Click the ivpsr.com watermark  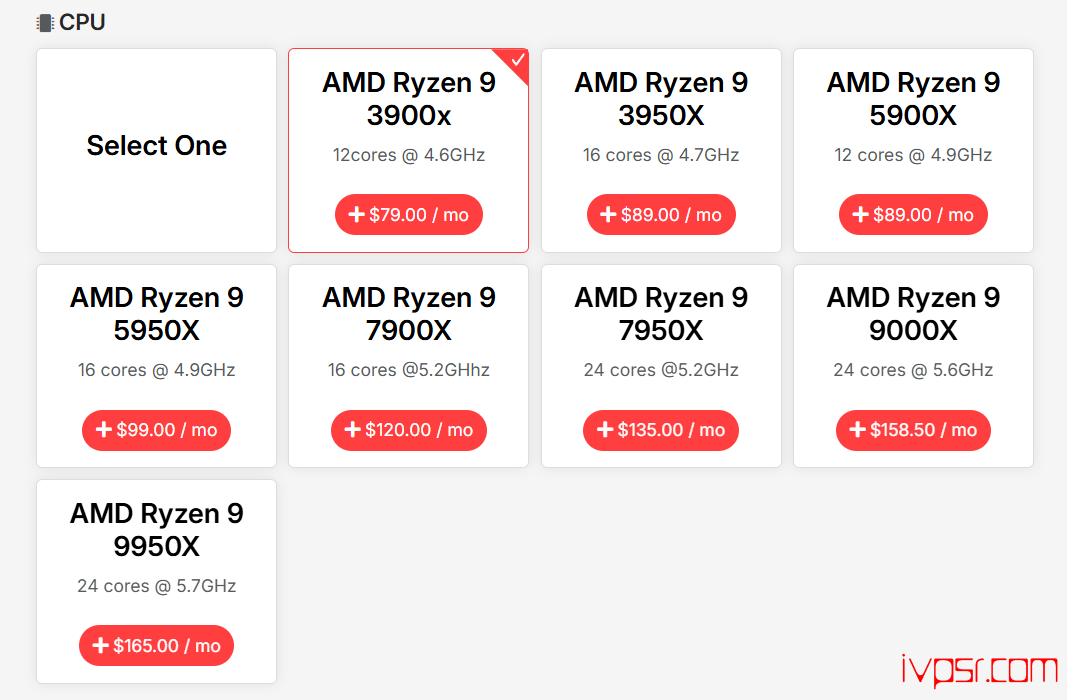(977, 671)
